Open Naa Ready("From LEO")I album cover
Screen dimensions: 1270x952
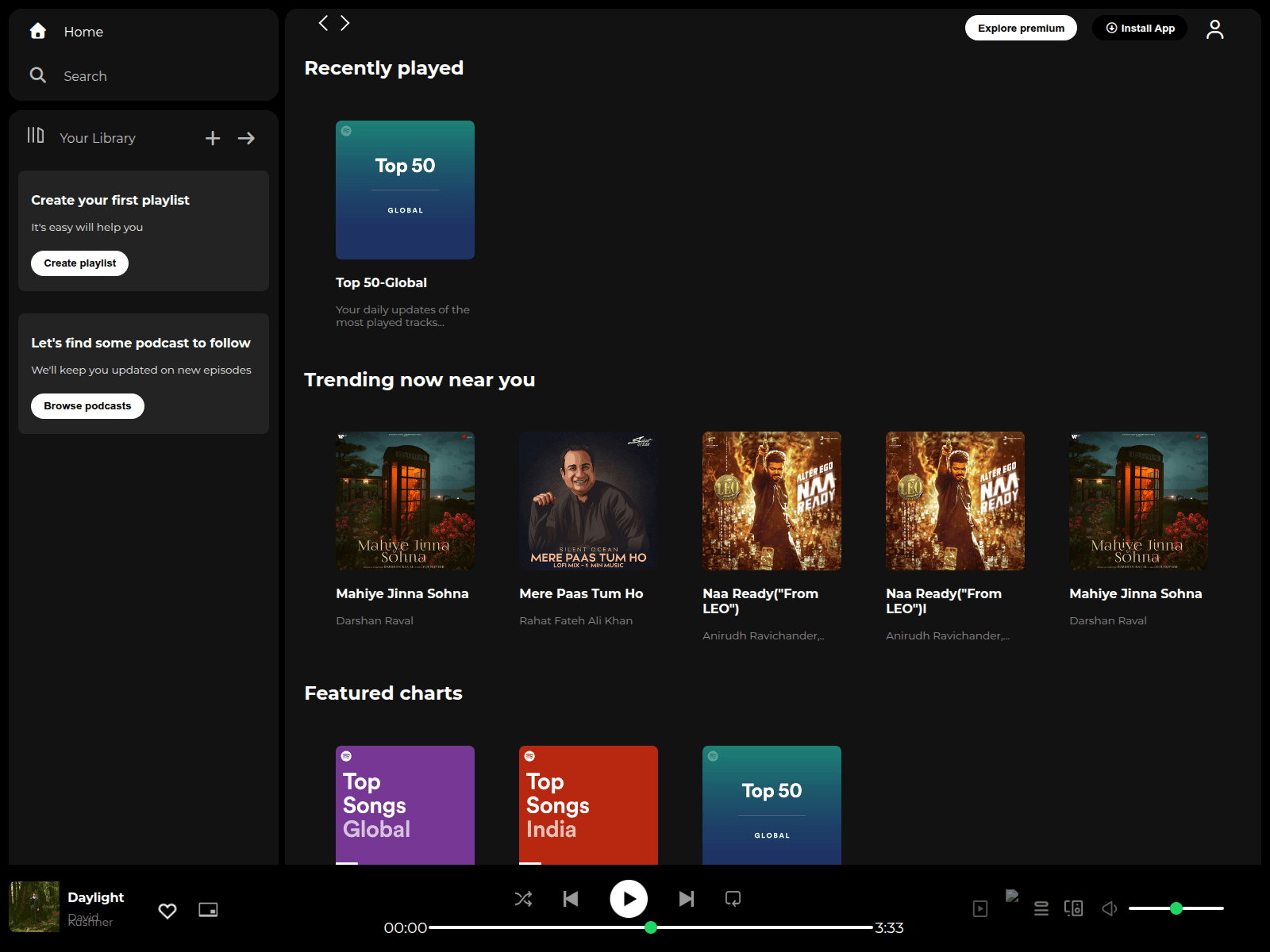tap(955, 501)
